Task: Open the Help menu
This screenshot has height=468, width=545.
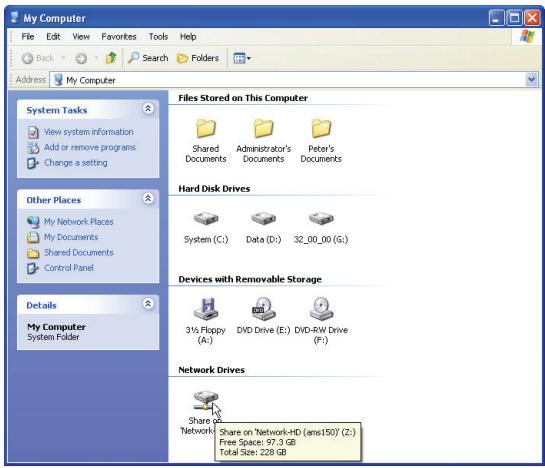Action: pos(188,37)
